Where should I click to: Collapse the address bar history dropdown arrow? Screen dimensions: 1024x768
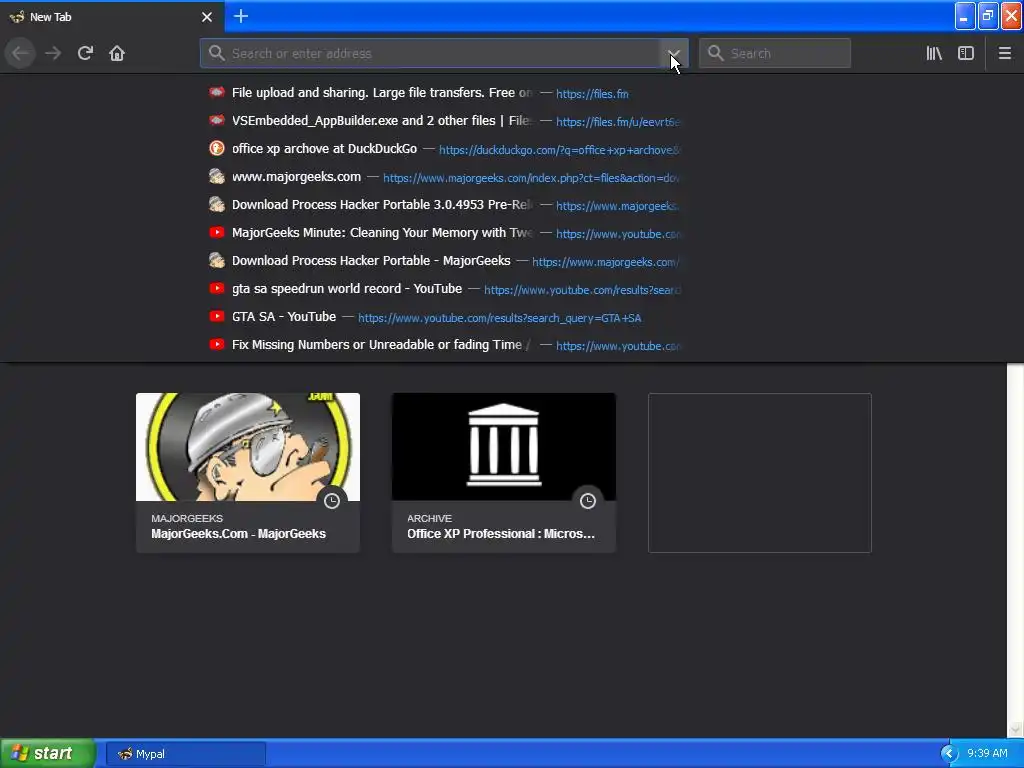click(674, 54)
